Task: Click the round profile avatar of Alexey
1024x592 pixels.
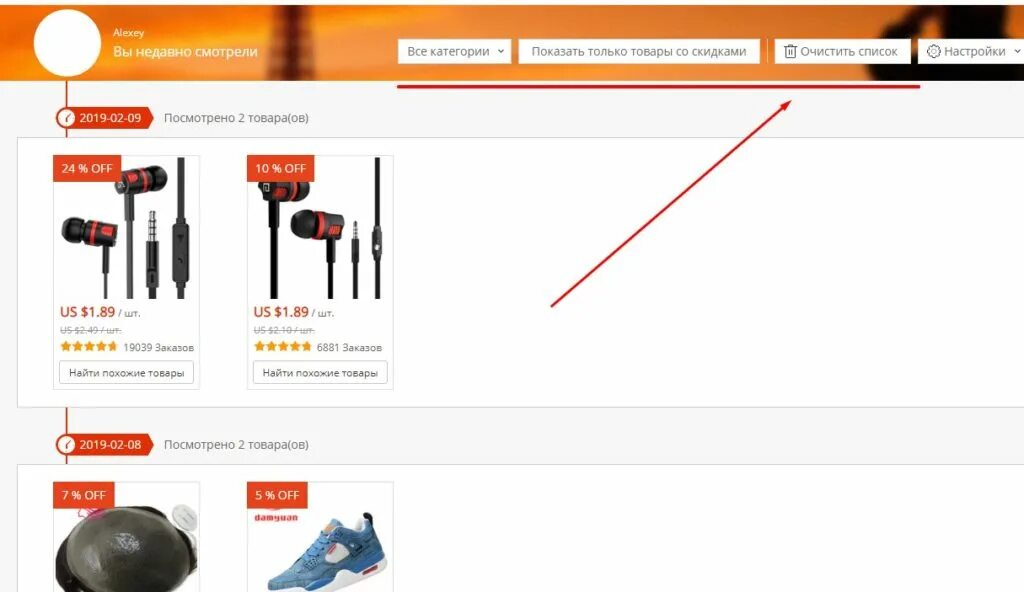Action: 67,42
